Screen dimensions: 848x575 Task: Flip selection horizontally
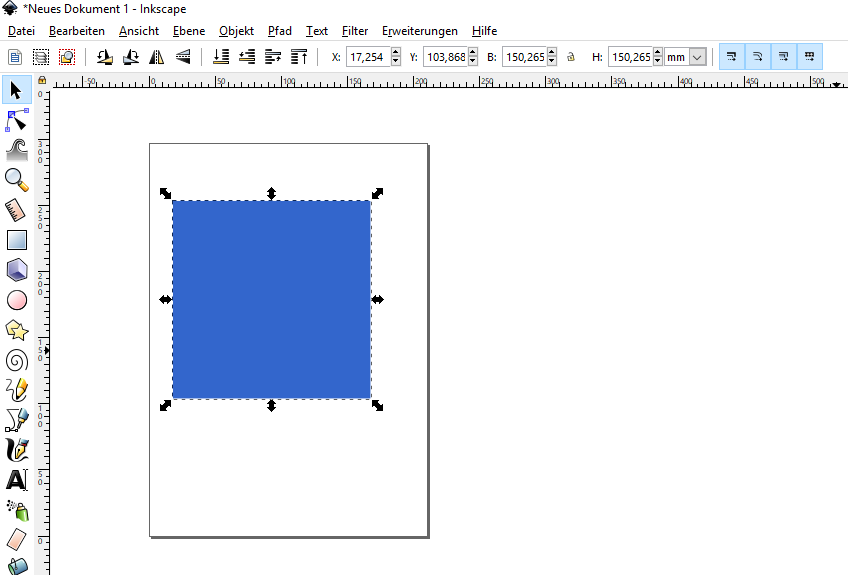pyautogui.click(x=157, y=57)
